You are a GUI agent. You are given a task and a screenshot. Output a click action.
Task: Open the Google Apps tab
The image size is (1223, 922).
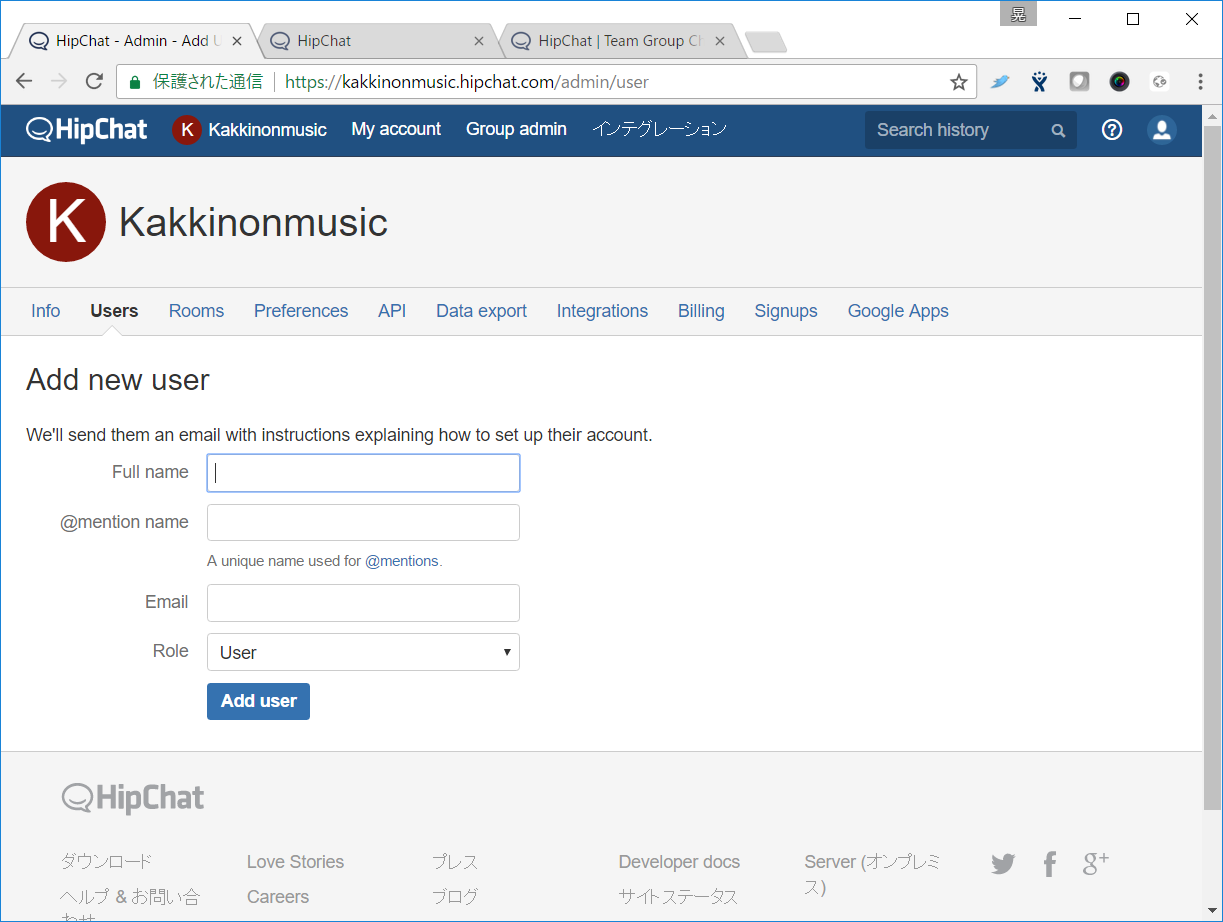click(898, 311)
